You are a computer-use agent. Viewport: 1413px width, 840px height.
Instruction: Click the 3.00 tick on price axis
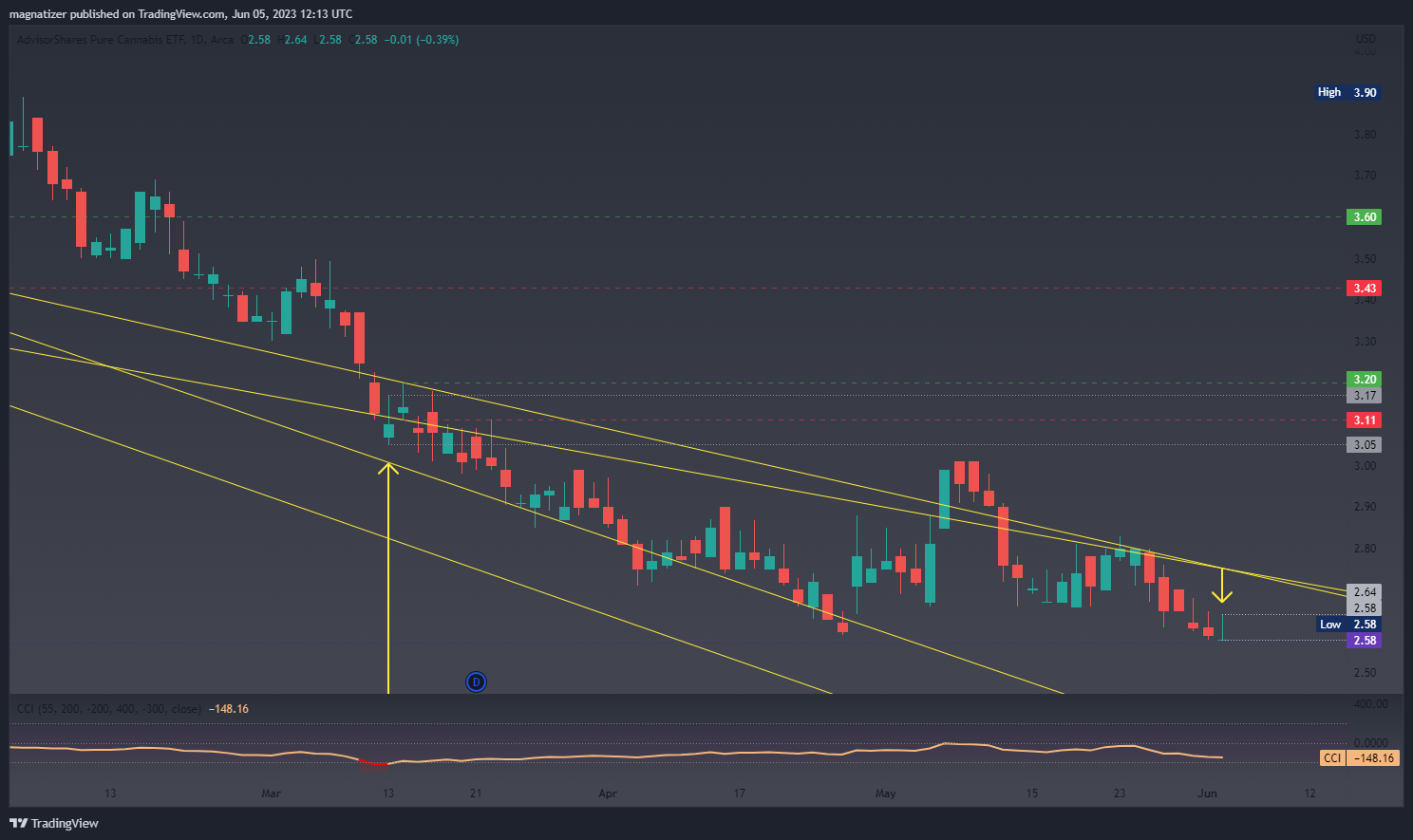(x=1365, y=466)
